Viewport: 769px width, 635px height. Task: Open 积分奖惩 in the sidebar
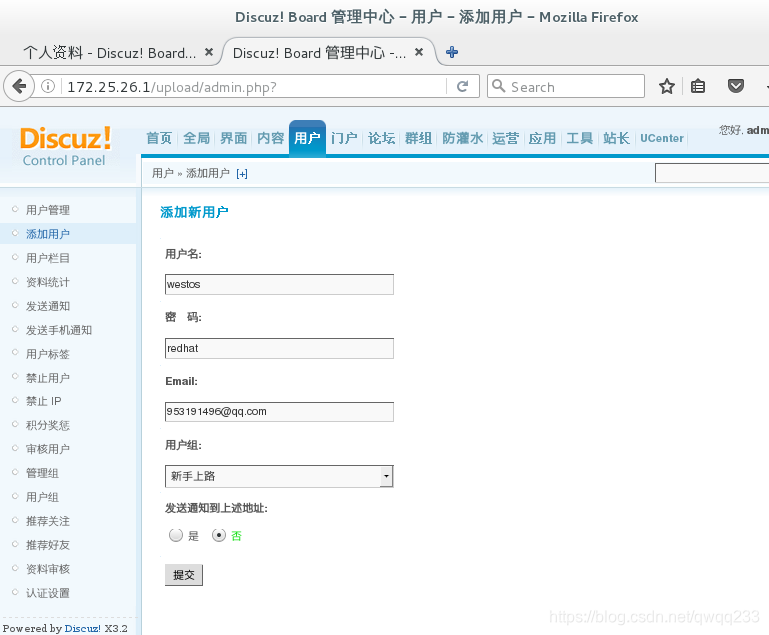pos(48,425)
